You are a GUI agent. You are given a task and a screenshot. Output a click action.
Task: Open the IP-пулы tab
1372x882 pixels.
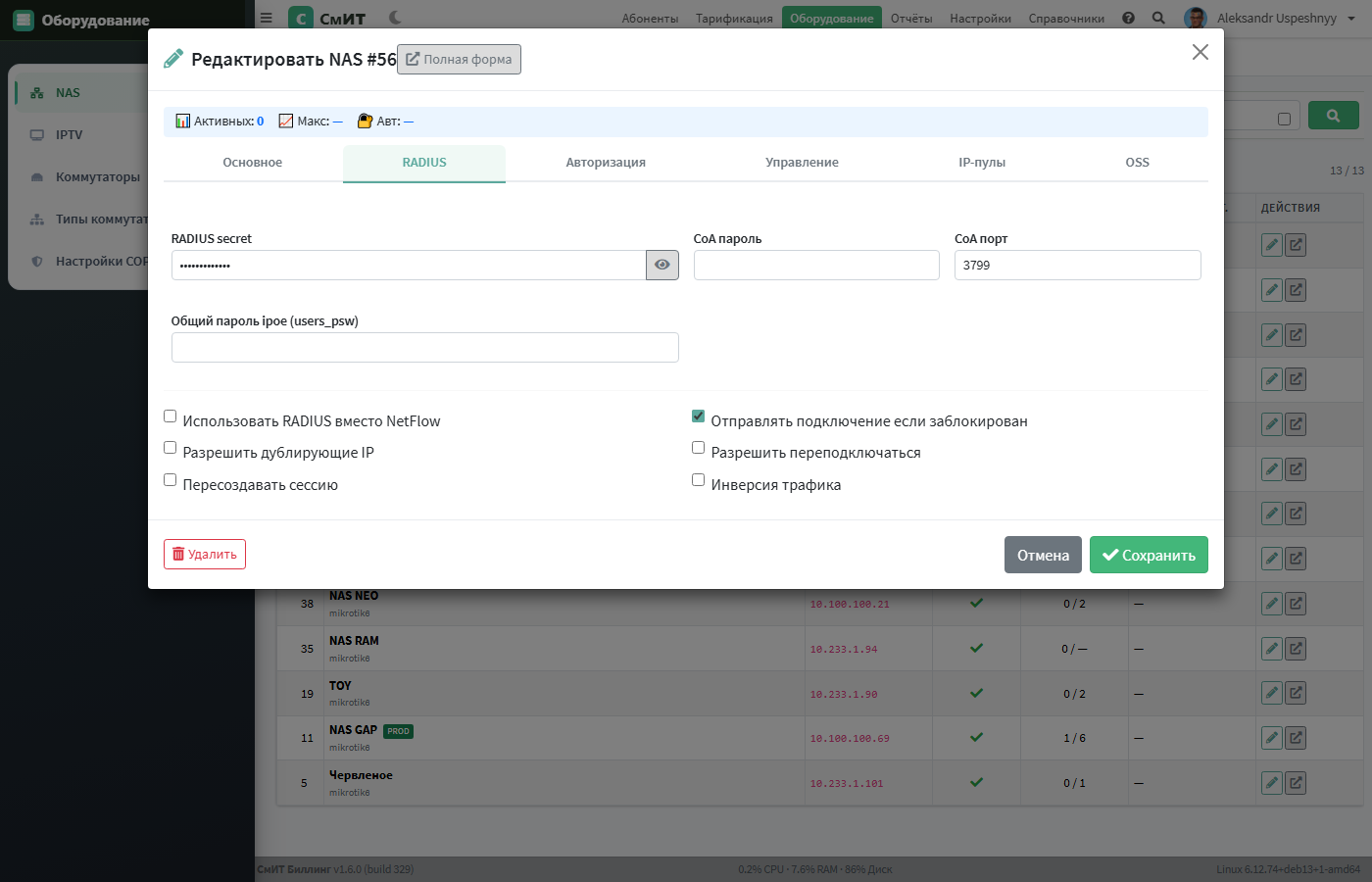tap(982, 163)
